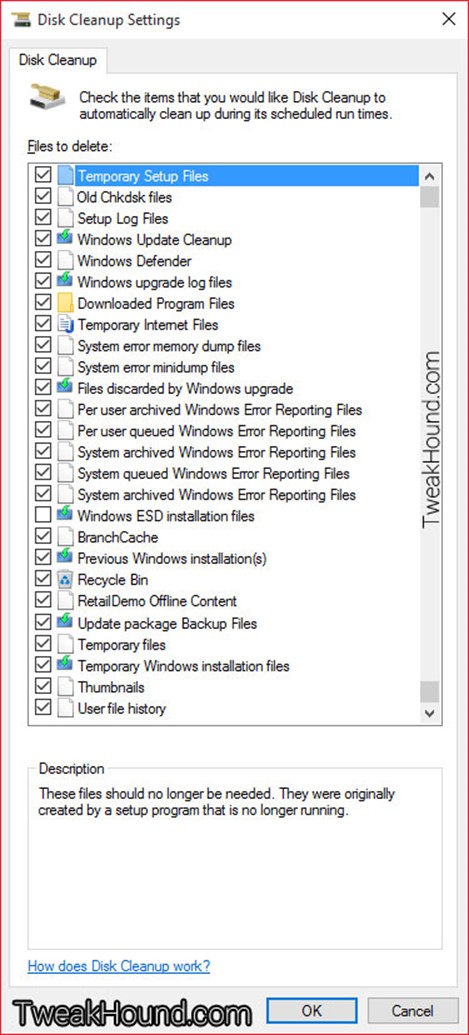Click the Thumbnails file icon
This screenshot has width=469, height=1035.
[65, 687]
